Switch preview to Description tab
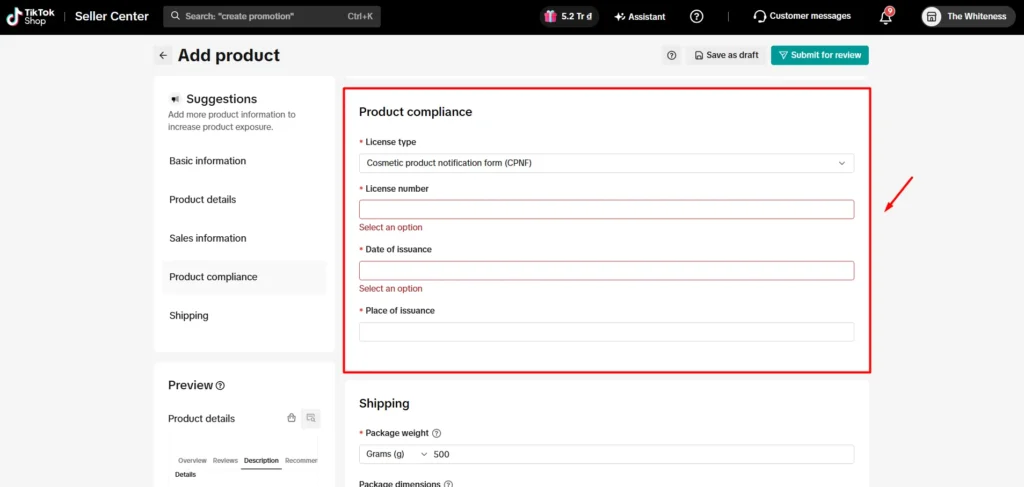 [x=261, y=461]
